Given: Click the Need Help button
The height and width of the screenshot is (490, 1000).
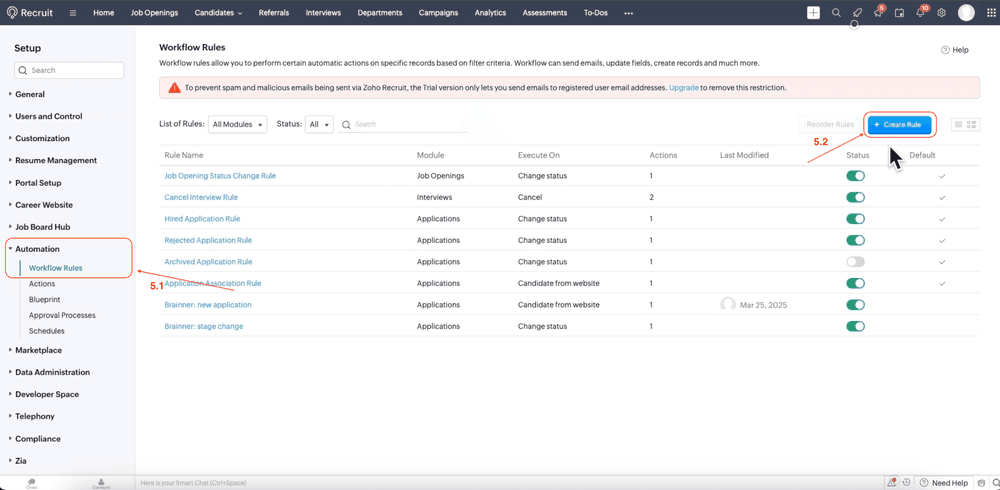Looking at the screenshot, I should (944, 483).
